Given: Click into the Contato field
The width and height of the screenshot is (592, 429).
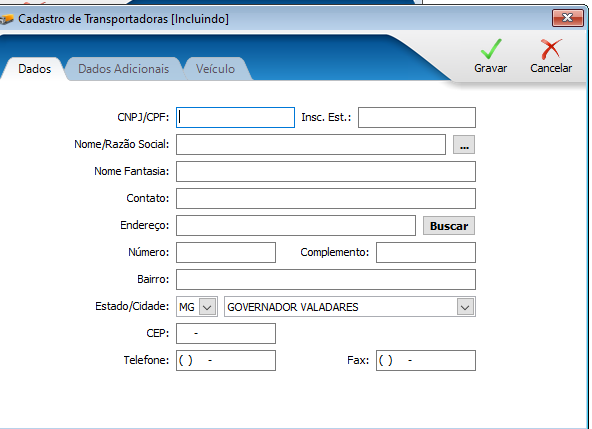Looking at the screenshot, I should [326, 199].
